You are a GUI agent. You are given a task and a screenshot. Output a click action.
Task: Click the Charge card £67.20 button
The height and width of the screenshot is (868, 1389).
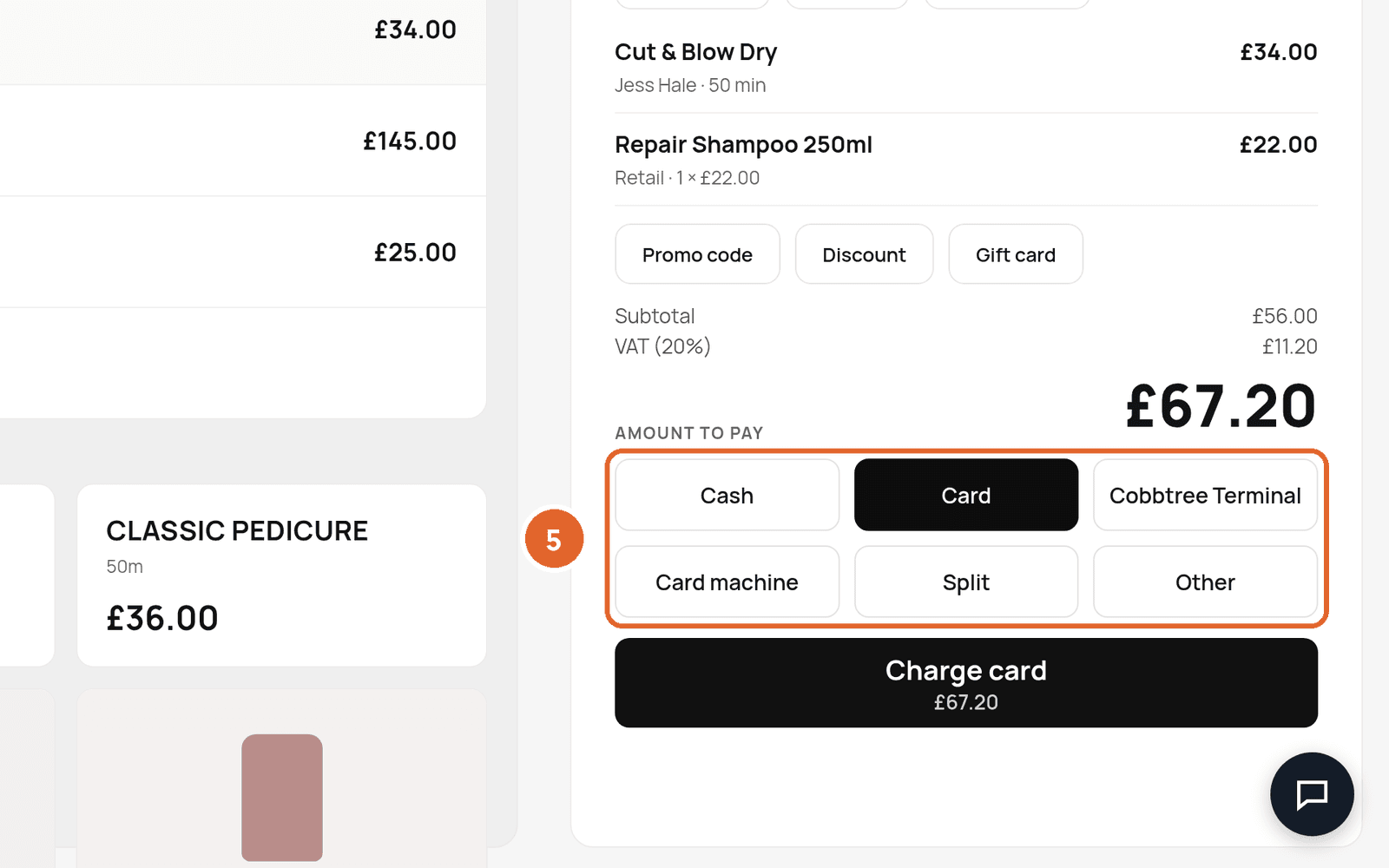(966, 683)
